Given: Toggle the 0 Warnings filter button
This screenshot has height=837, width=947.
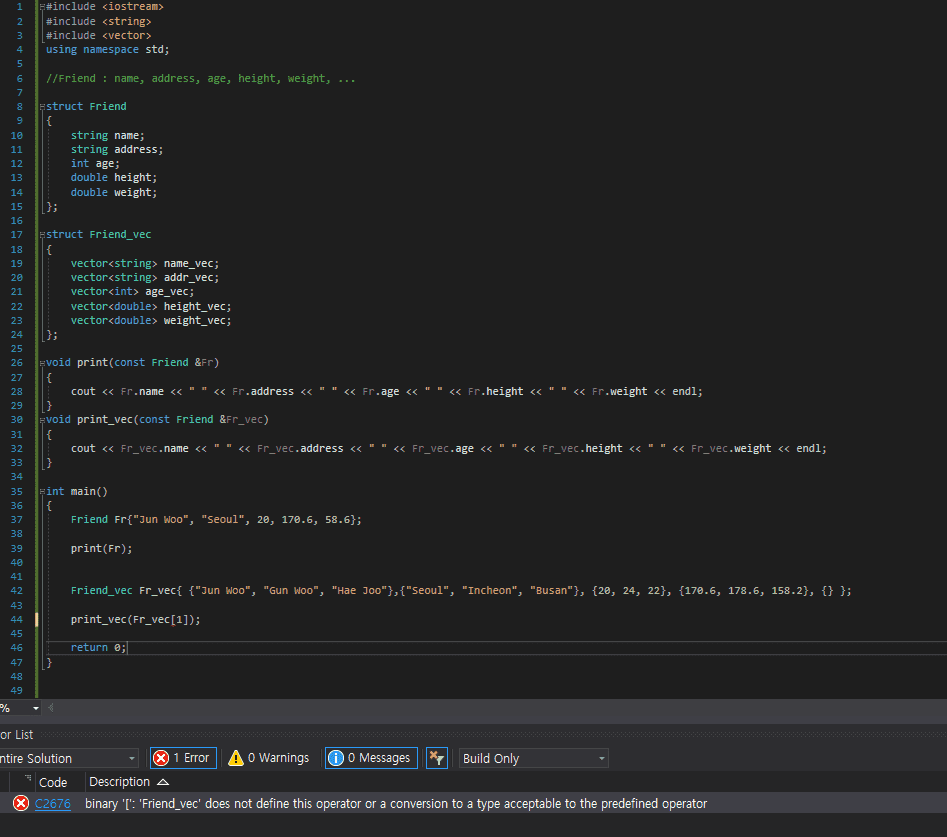Looking at the screenshot, I should (268, 758).
